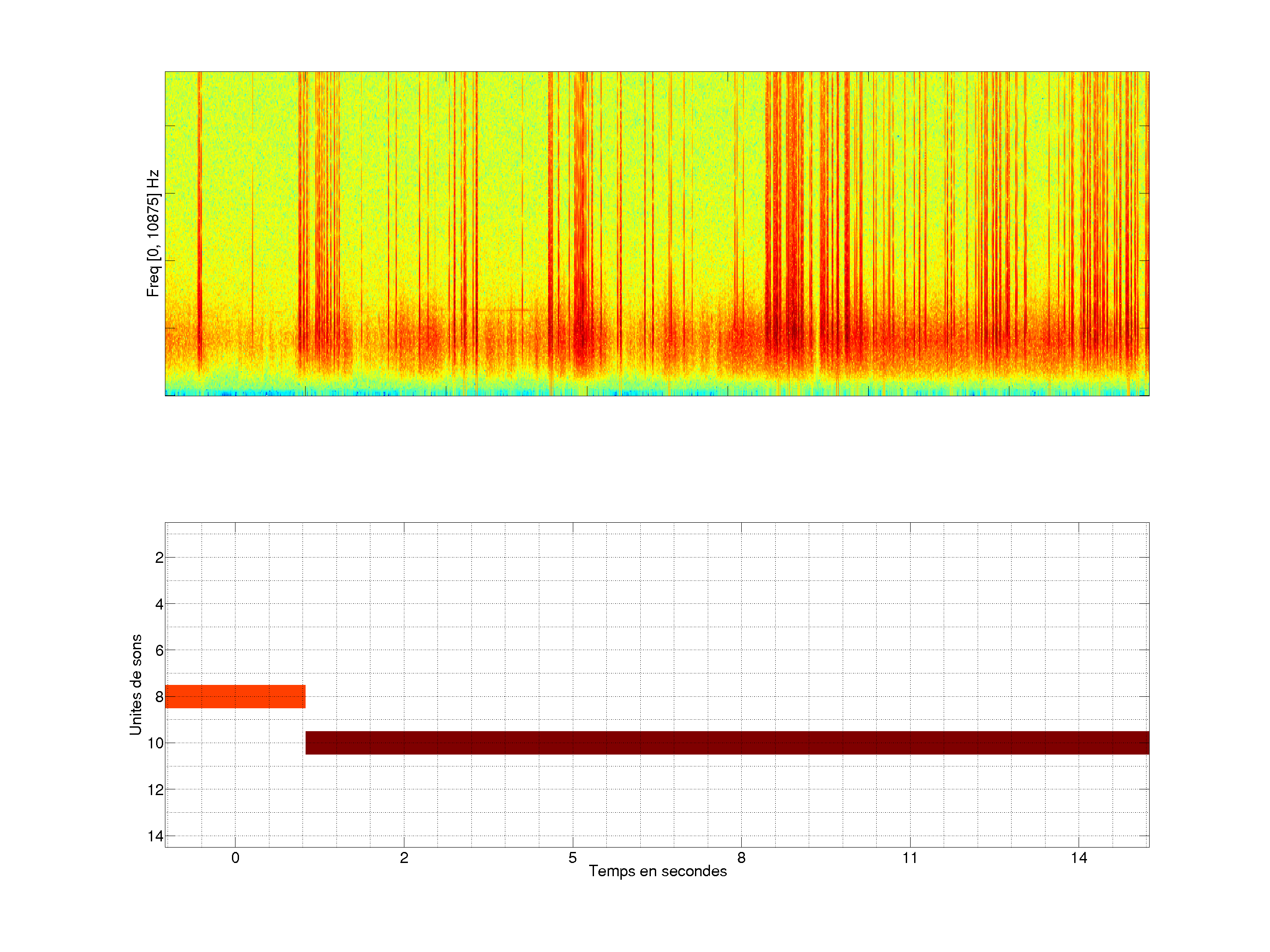
Task: Click x-axis tick label 5
Action: tap(572, 858)
